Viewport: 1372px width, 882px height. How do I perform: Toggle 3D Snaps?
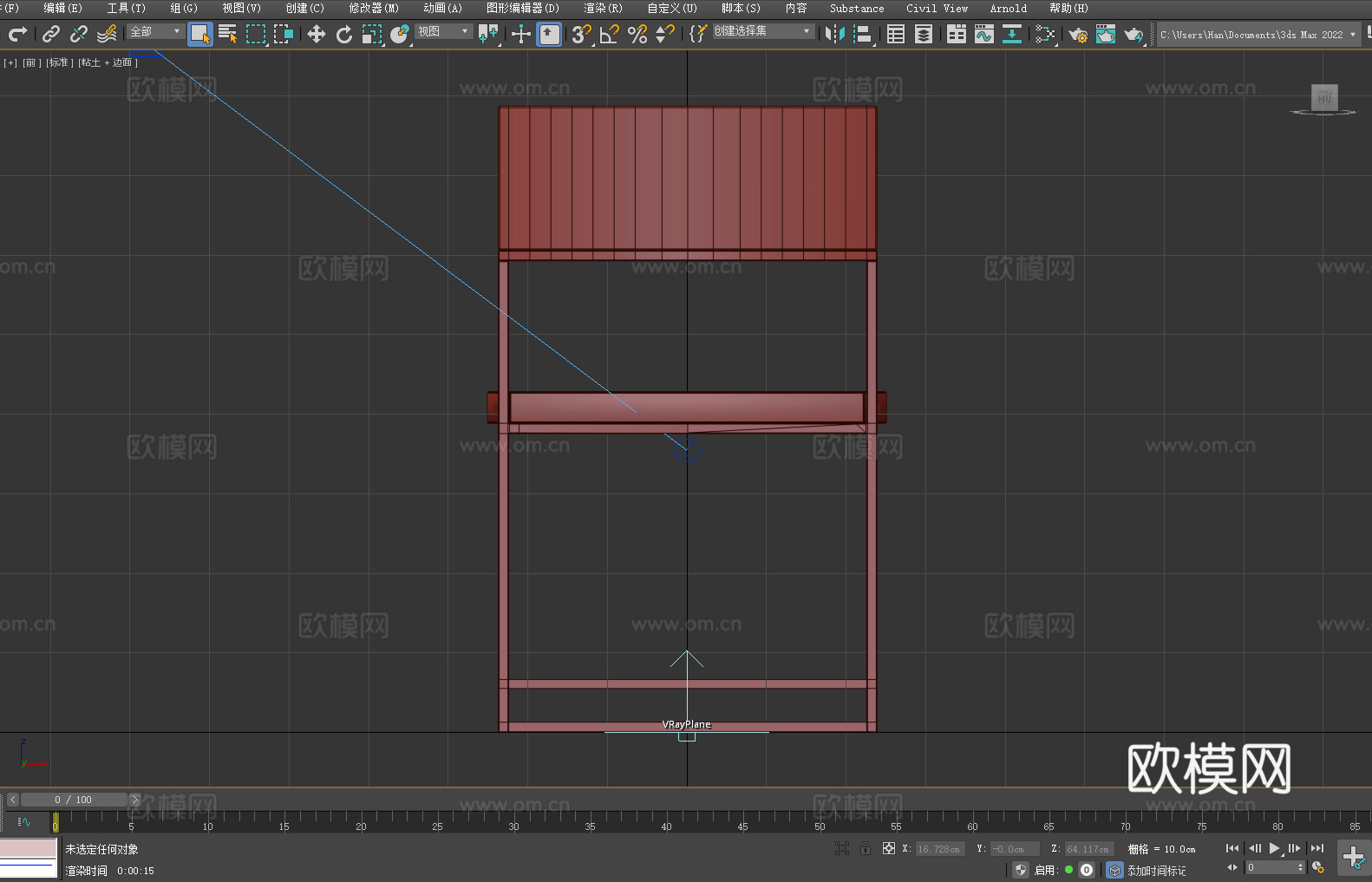point(582,34)
